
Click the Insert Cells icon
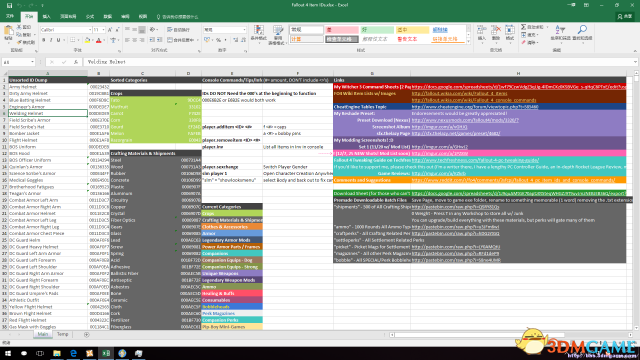coord(482,31)
